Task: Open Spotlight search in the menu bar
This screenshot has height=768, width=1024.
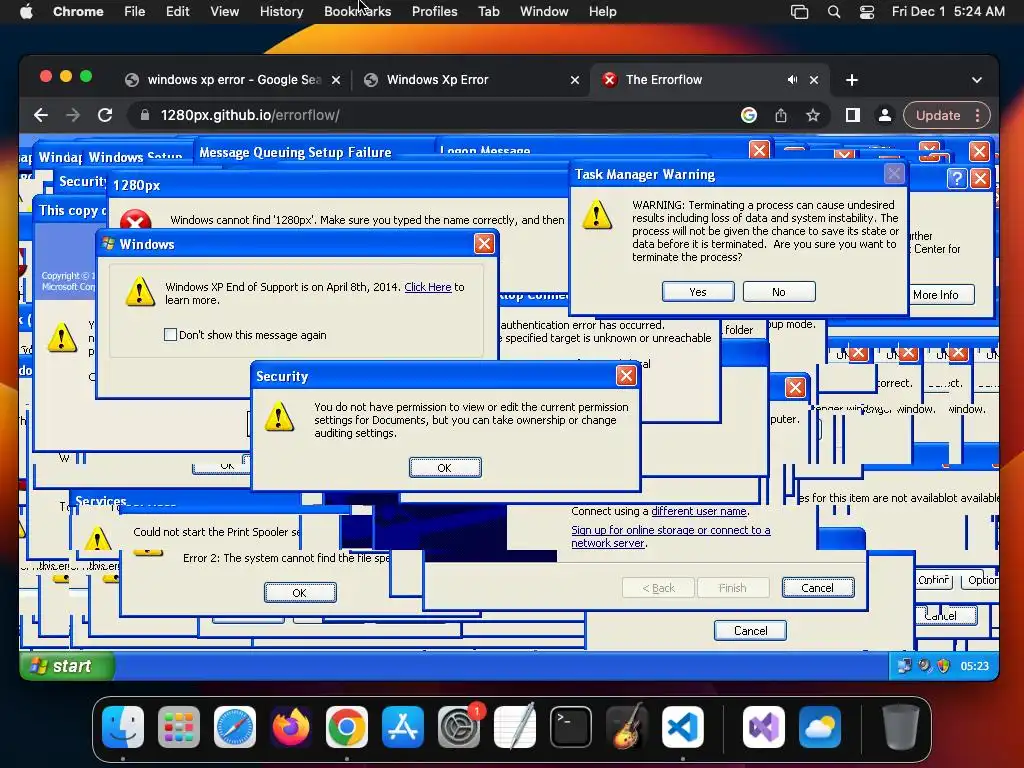Action: pyautogui.click(x=833, y=12)
